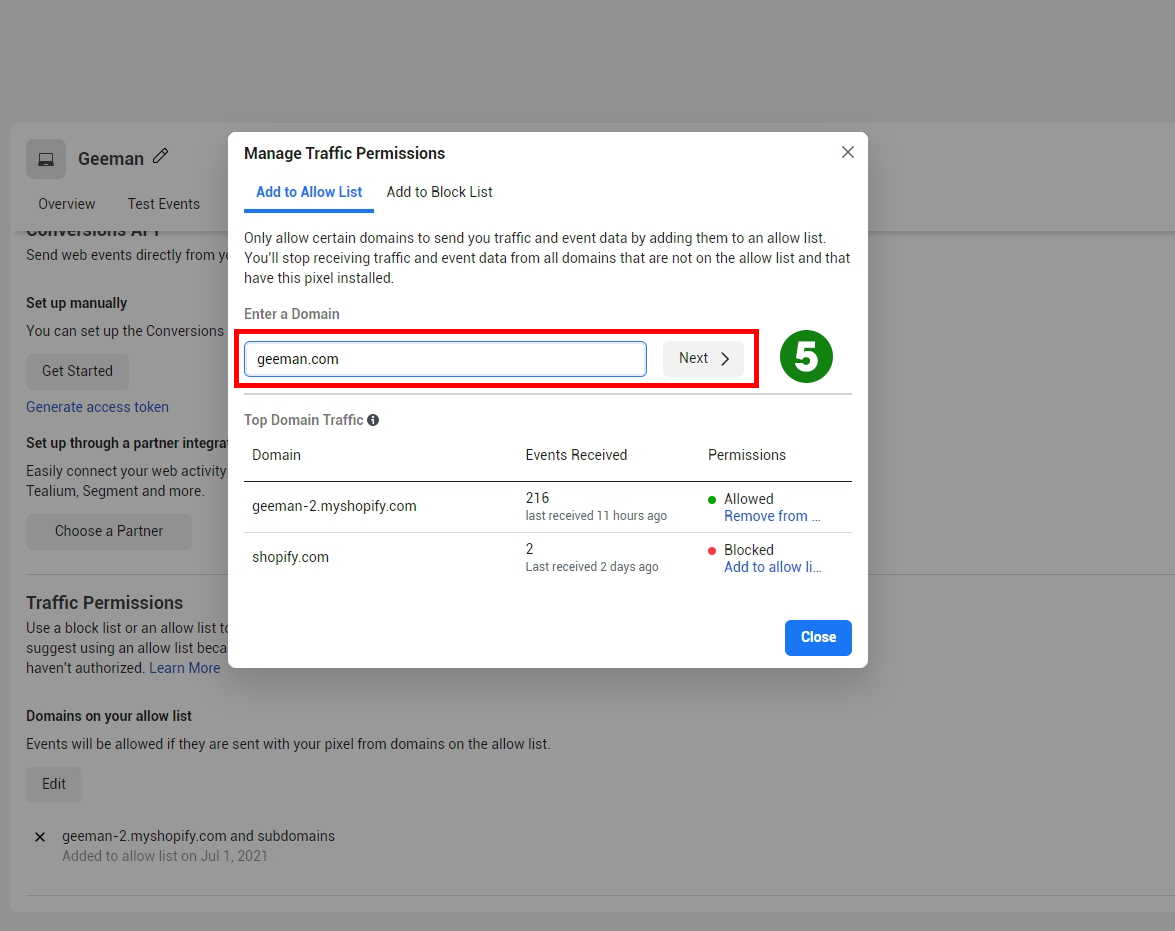The width and height of the screenshot is (1175, 931).
Task: Click the info icon beside Top Domain Traffic
Action: pyautogui.click(x=373, y=420)
